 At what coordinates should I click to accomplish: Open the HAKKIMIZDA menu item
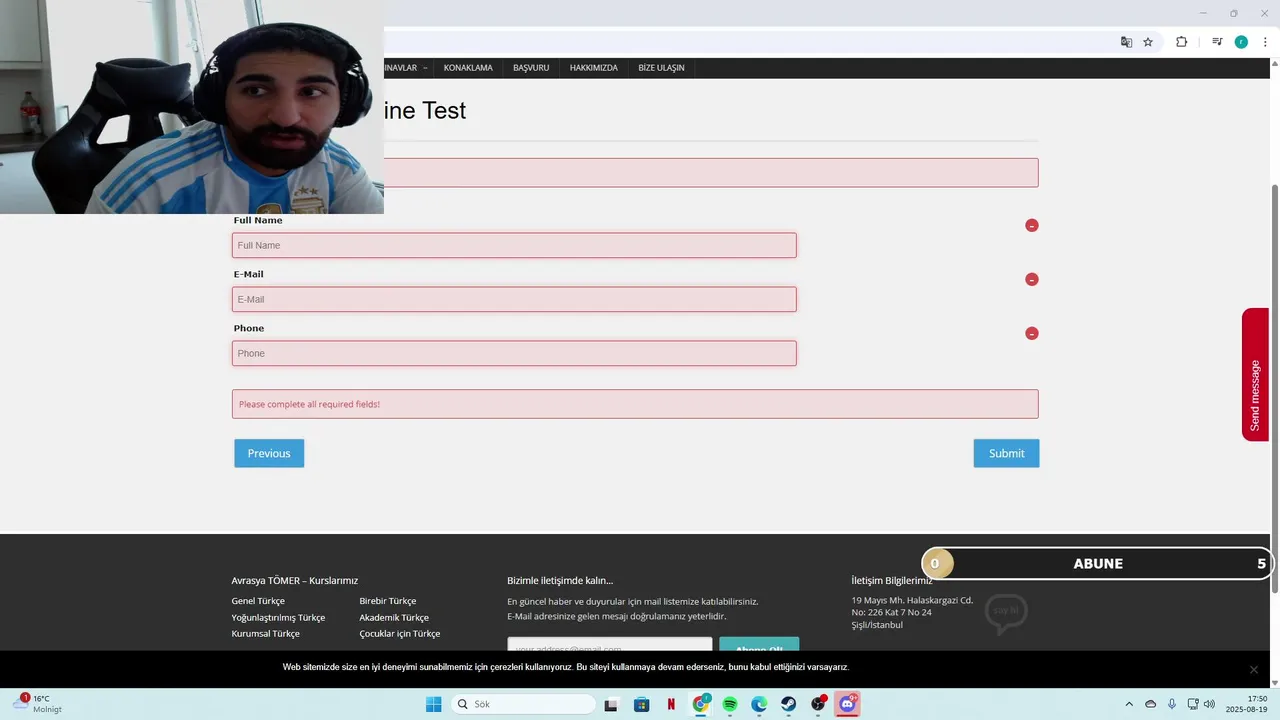(594, 68)
